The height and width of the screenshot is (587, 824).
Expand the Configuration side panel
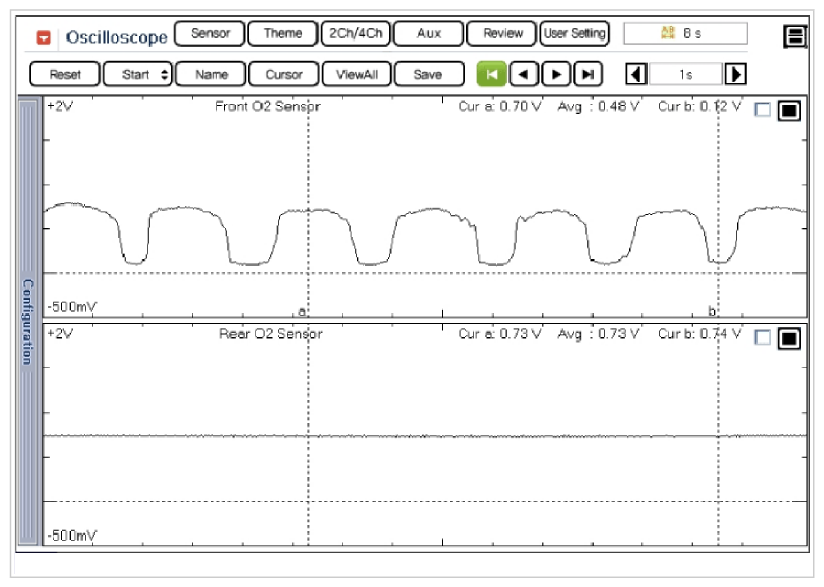point(28,322)
